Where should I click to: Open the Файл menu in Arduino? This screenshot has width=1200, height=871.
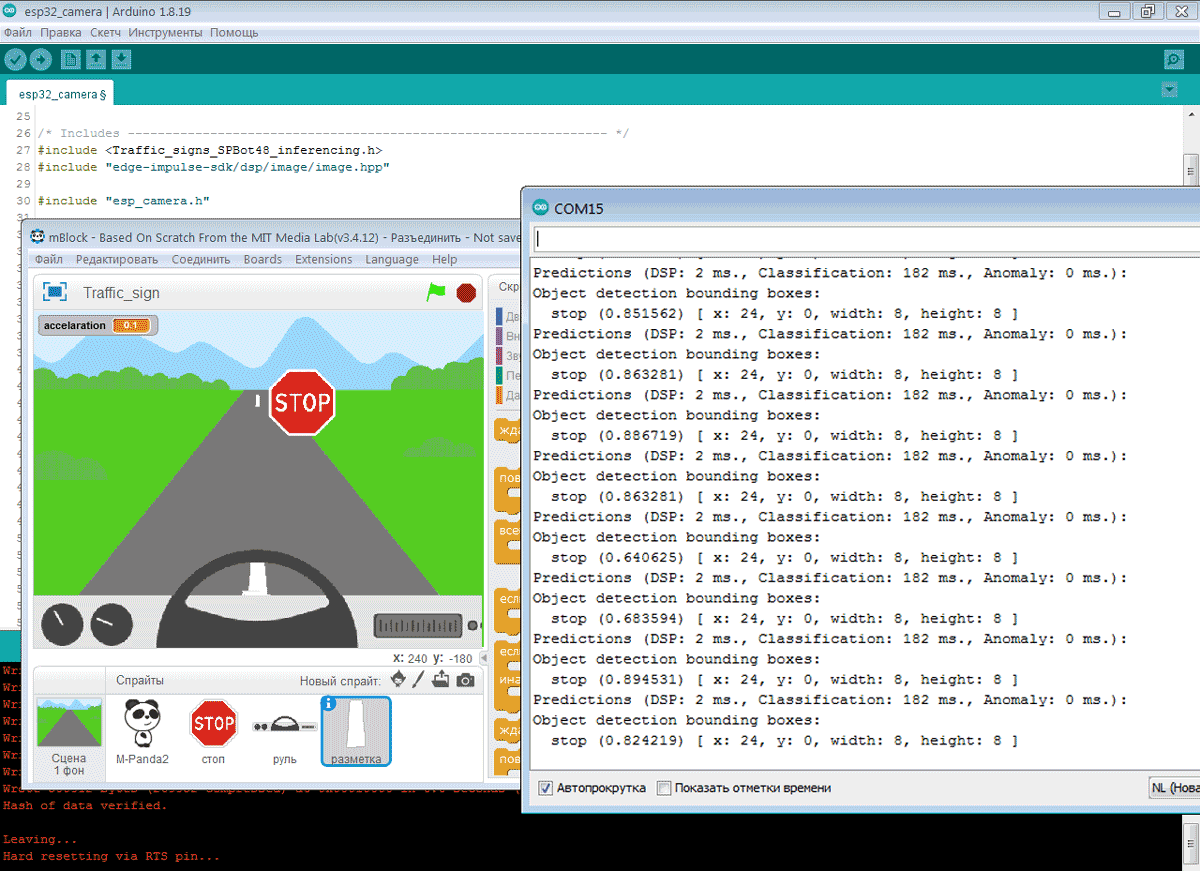coord(18,33)
